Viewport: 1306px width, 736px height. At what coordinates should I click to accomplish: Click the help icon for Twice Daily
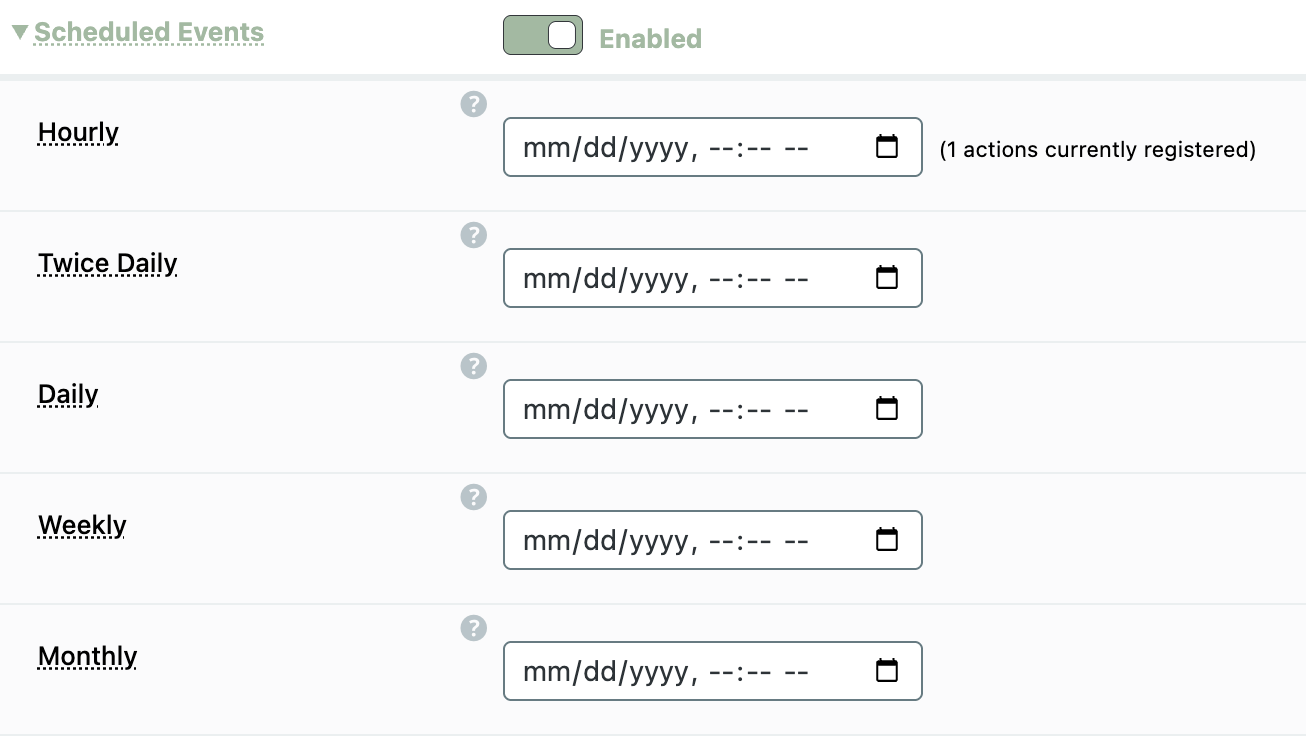(x=473, y=235)
